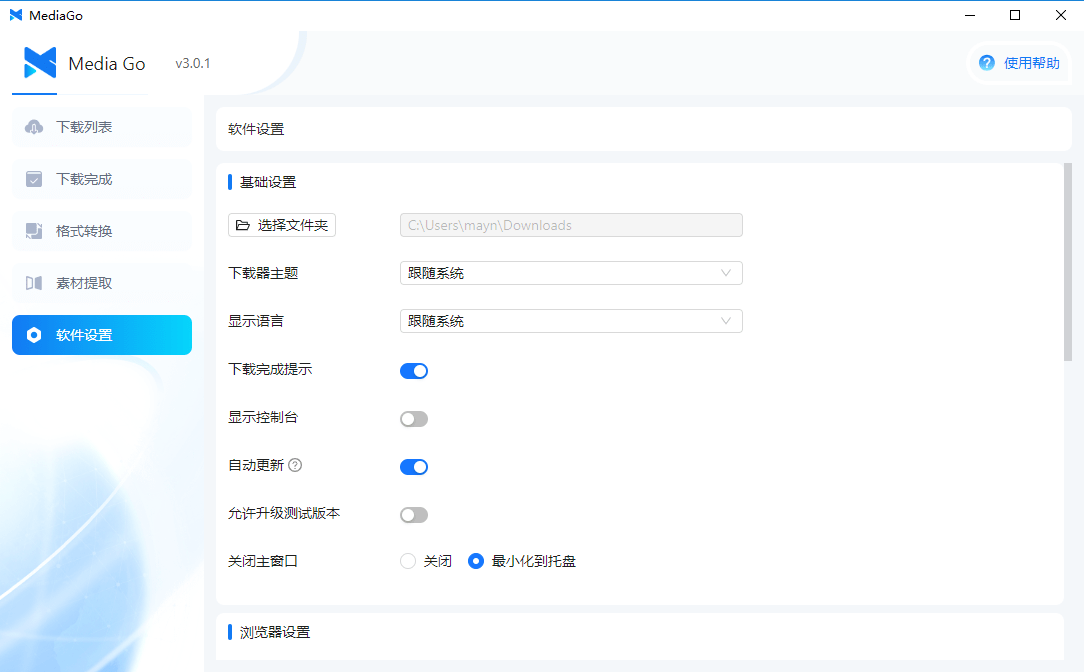
Task: Open the 显示语言 dropdown
Action: [570, 320]
